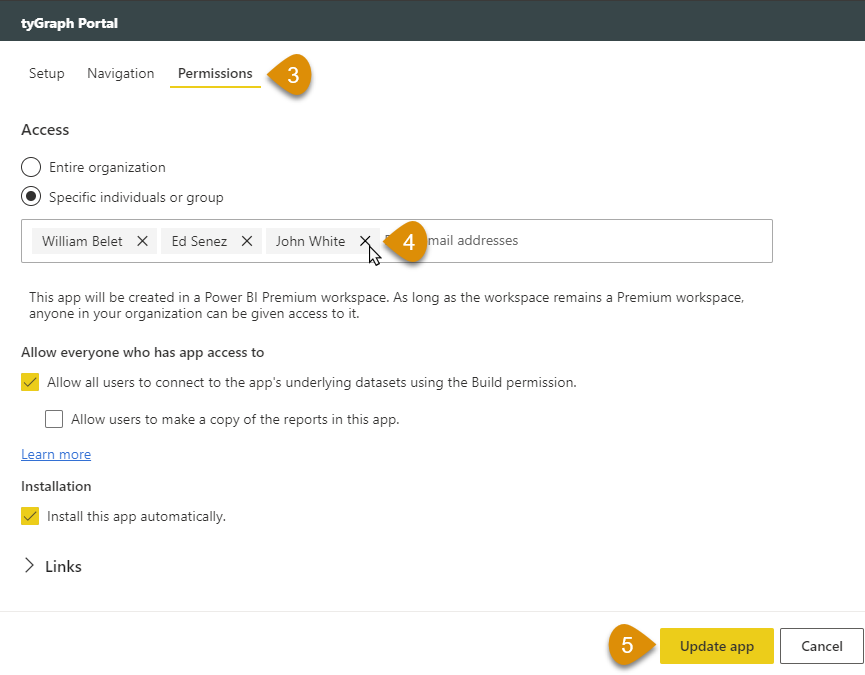This screenshot has width=865, height=675.
Task: Remove John White using X icon
Action: point(365,241)
